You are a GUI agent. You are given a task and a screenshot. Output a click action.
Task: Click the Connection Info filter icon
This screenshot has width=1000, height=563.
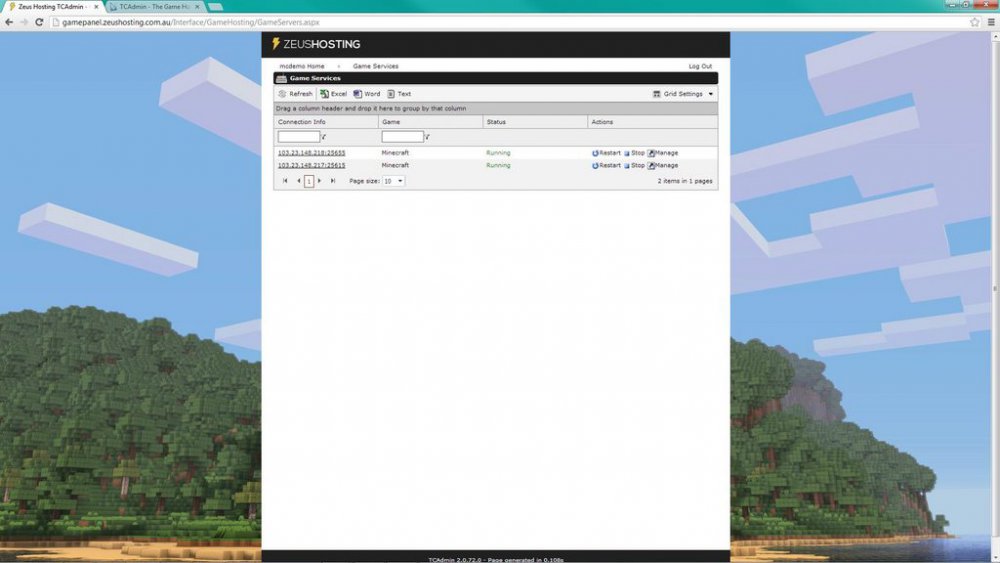(x=324, y=137)
